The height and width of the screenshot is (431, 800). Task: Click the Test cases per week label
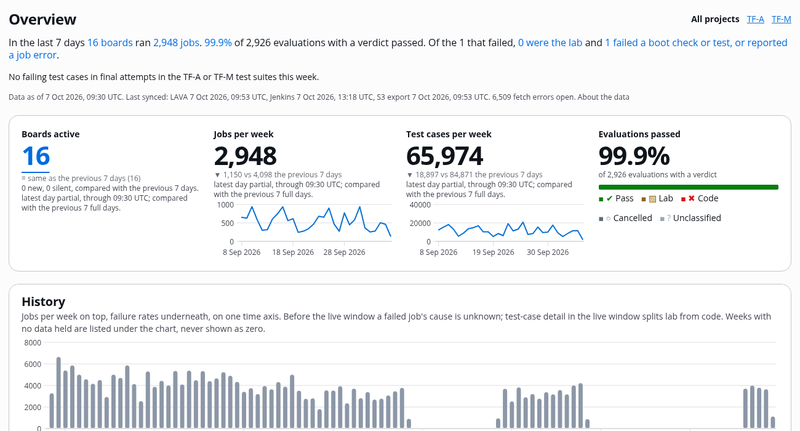pyautogui.click(x=448, y=134)
